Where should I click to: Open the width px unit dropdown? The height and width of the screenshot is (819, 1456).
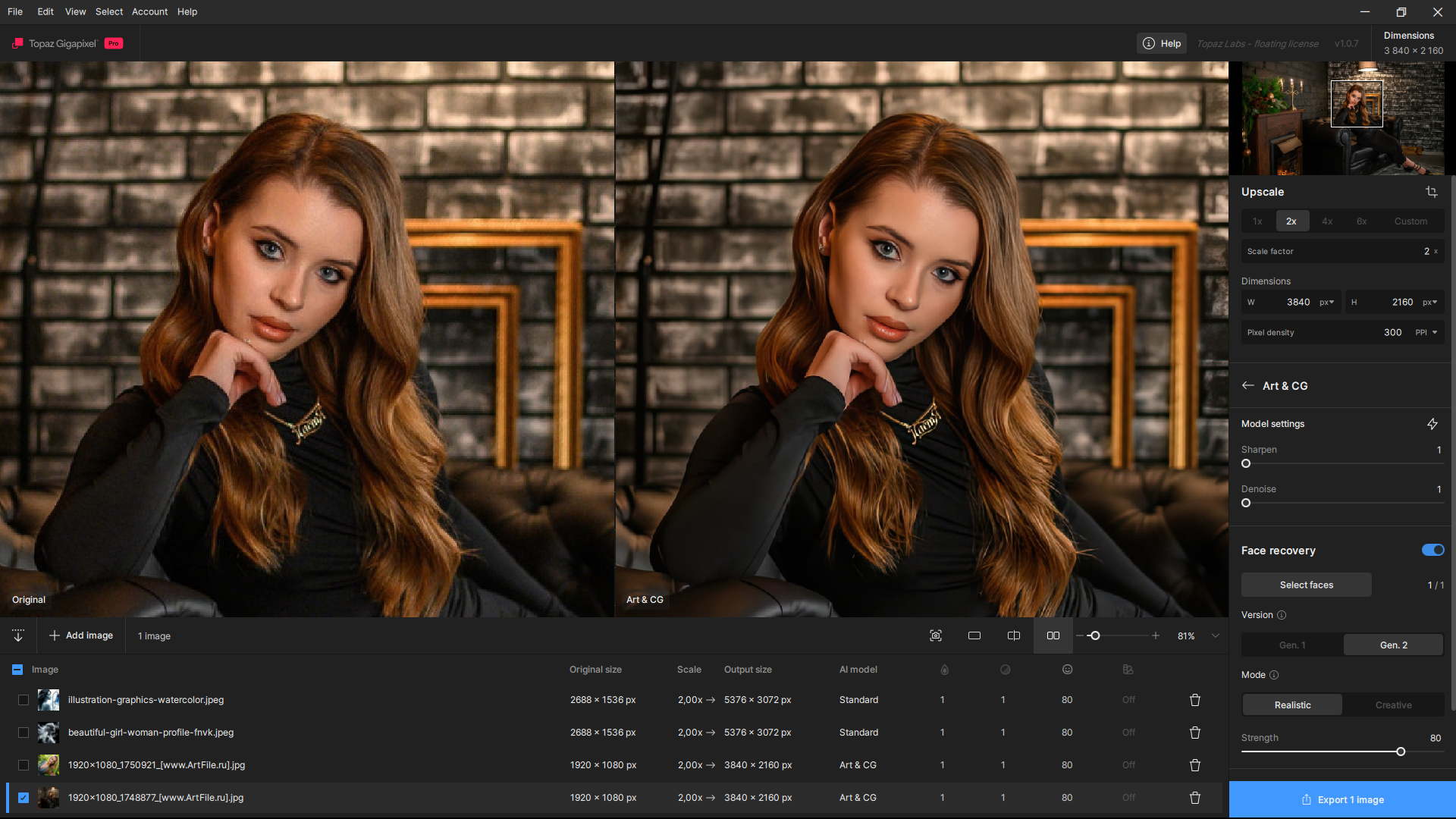[1326, 302]
